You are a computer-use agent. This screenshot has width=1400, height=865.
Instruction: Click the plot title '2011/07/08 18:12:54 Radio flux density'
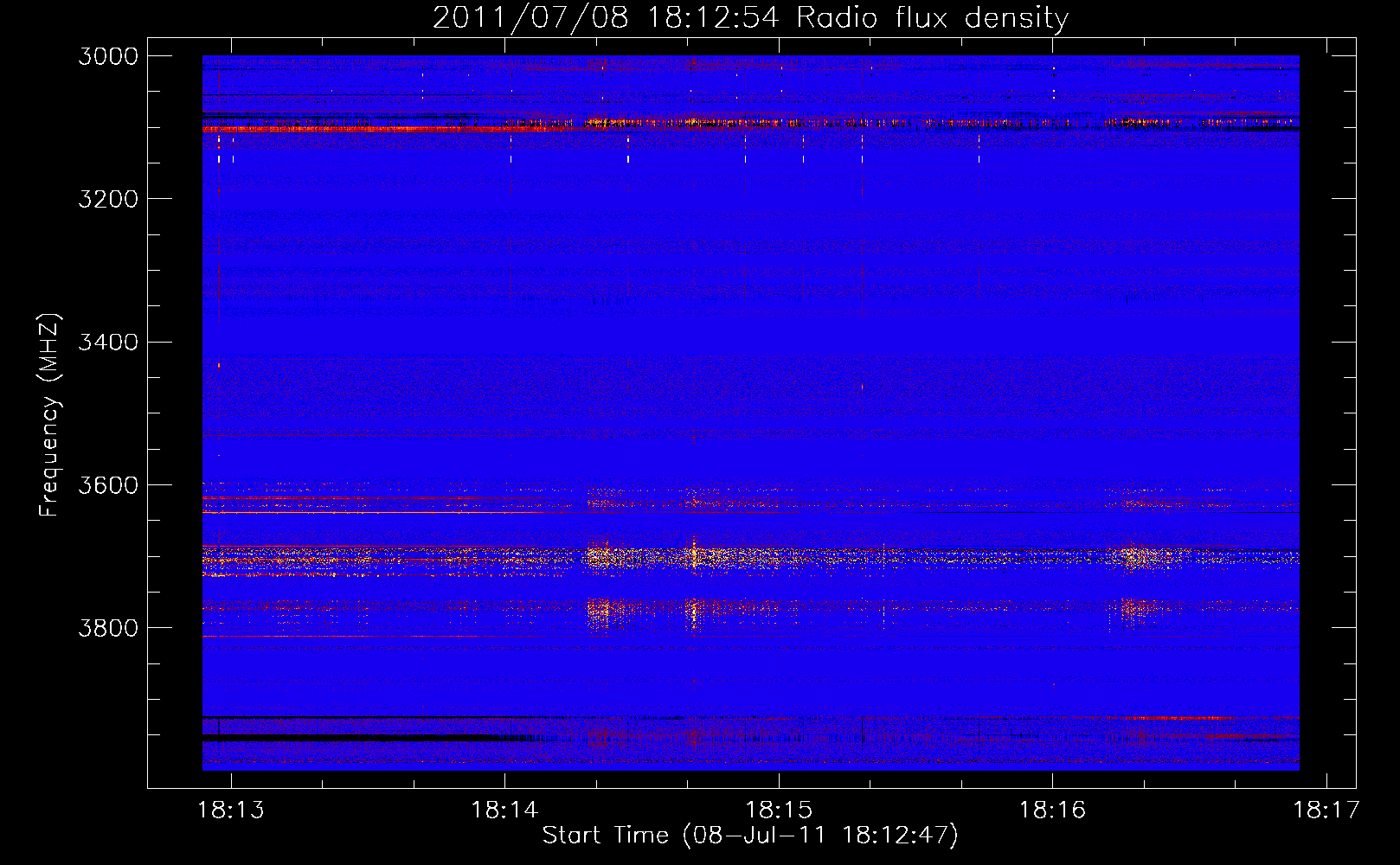[751, 17]
